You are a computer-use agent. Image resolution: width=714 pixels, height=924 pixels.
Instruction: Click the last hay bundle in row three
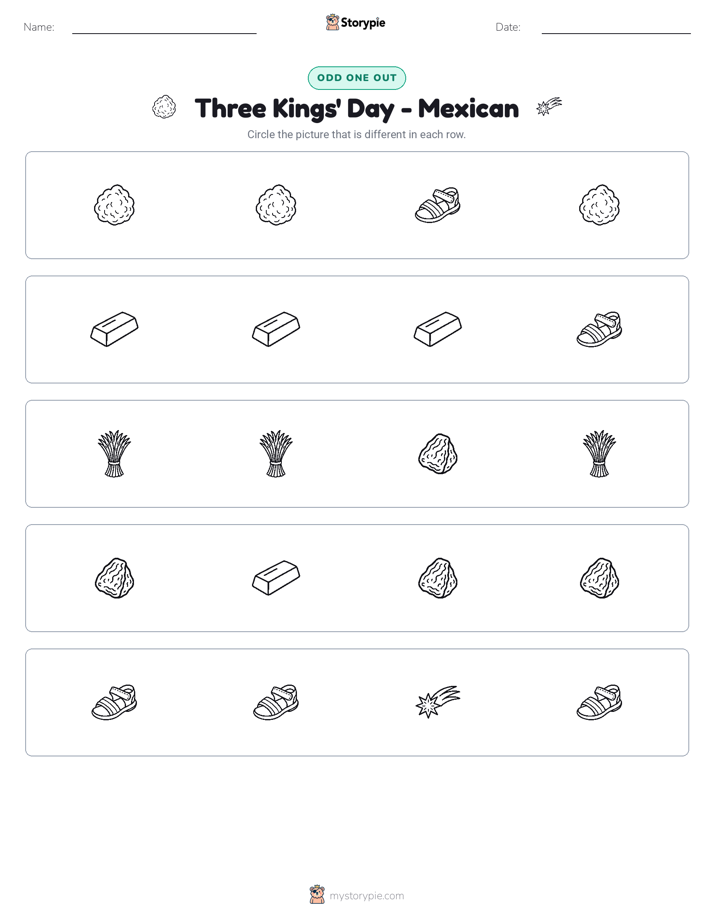(599, 454)
